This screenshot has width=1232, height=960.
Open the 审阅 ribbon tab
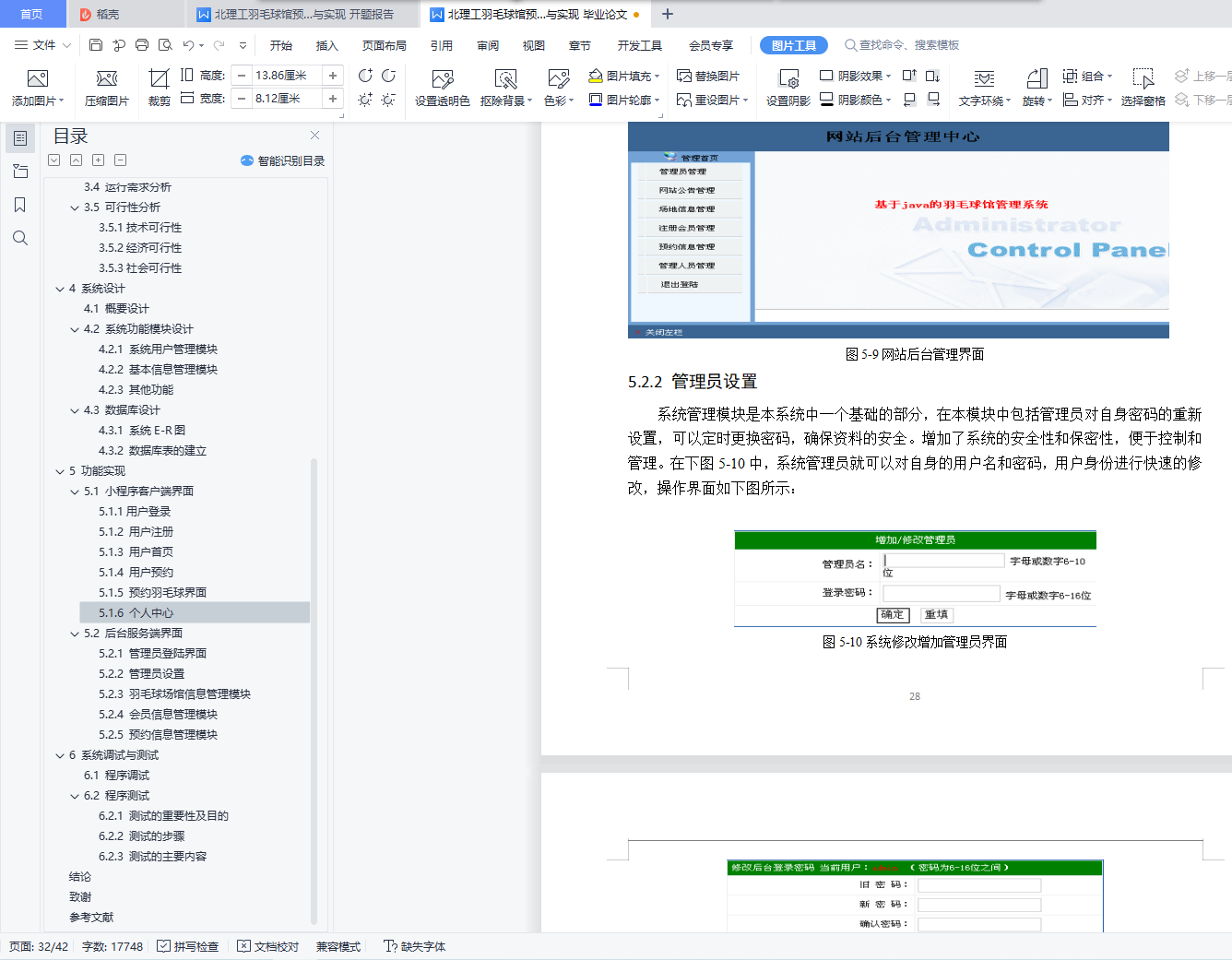click(x=488, y=45)
